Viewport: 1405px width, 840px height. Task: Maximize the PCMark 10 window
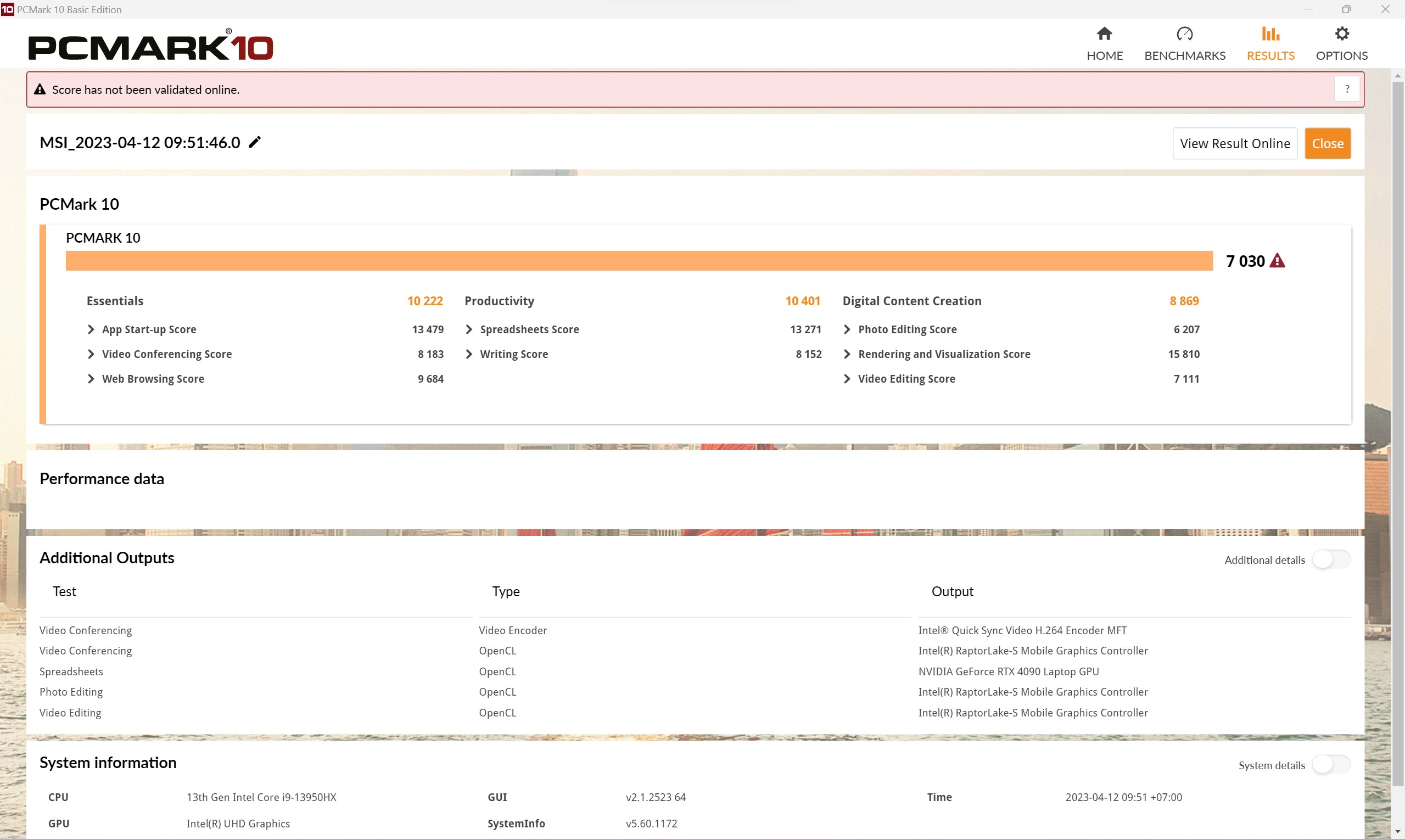click(x=1347, y=9)
